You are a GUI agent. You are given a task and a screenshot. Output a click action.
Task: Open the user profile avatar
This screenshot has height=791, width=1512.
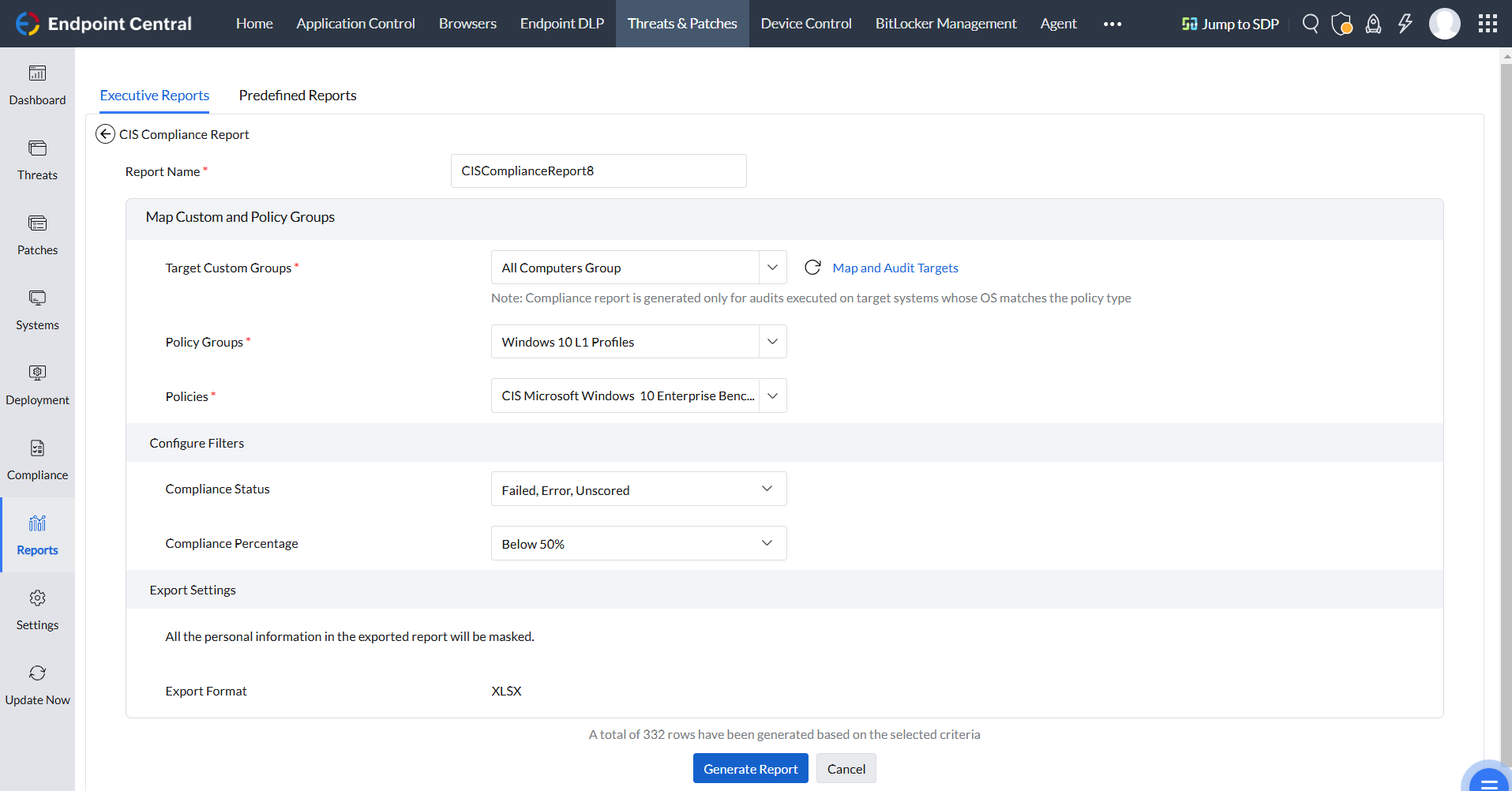coord(1444,24)
